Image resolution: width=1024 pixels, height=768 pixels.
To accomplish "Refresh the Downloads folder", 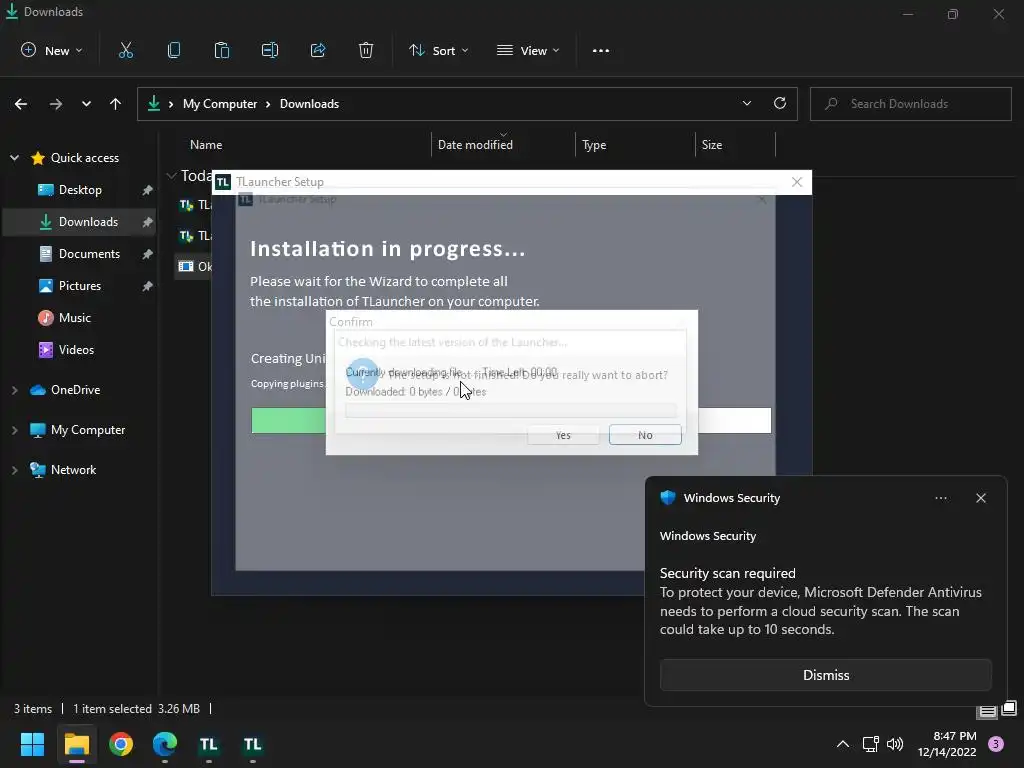I will click(x=780, y=103).
